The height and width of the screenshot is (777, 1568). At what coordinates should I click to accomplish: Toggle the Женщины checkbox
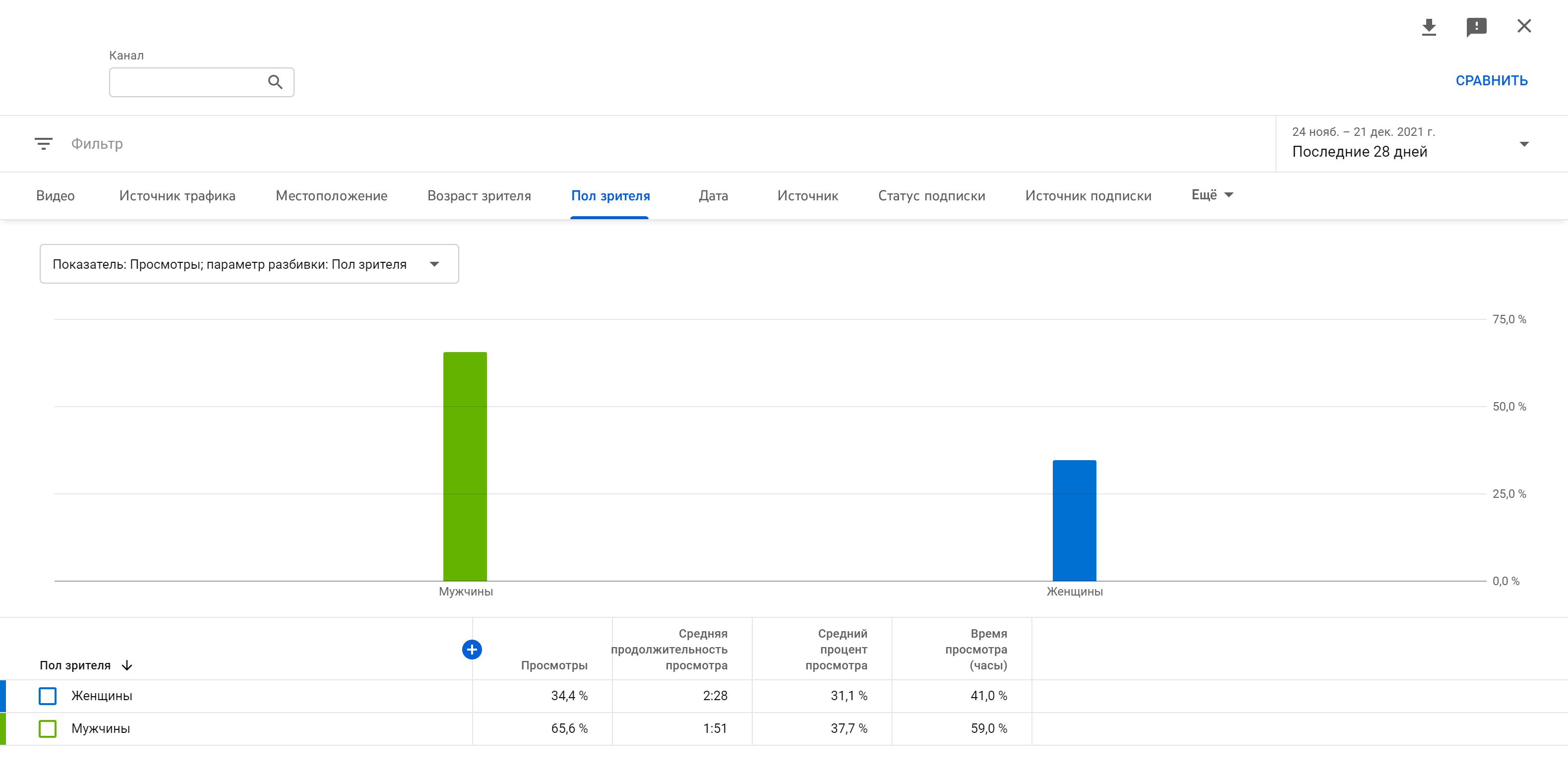tap(48, 696)
